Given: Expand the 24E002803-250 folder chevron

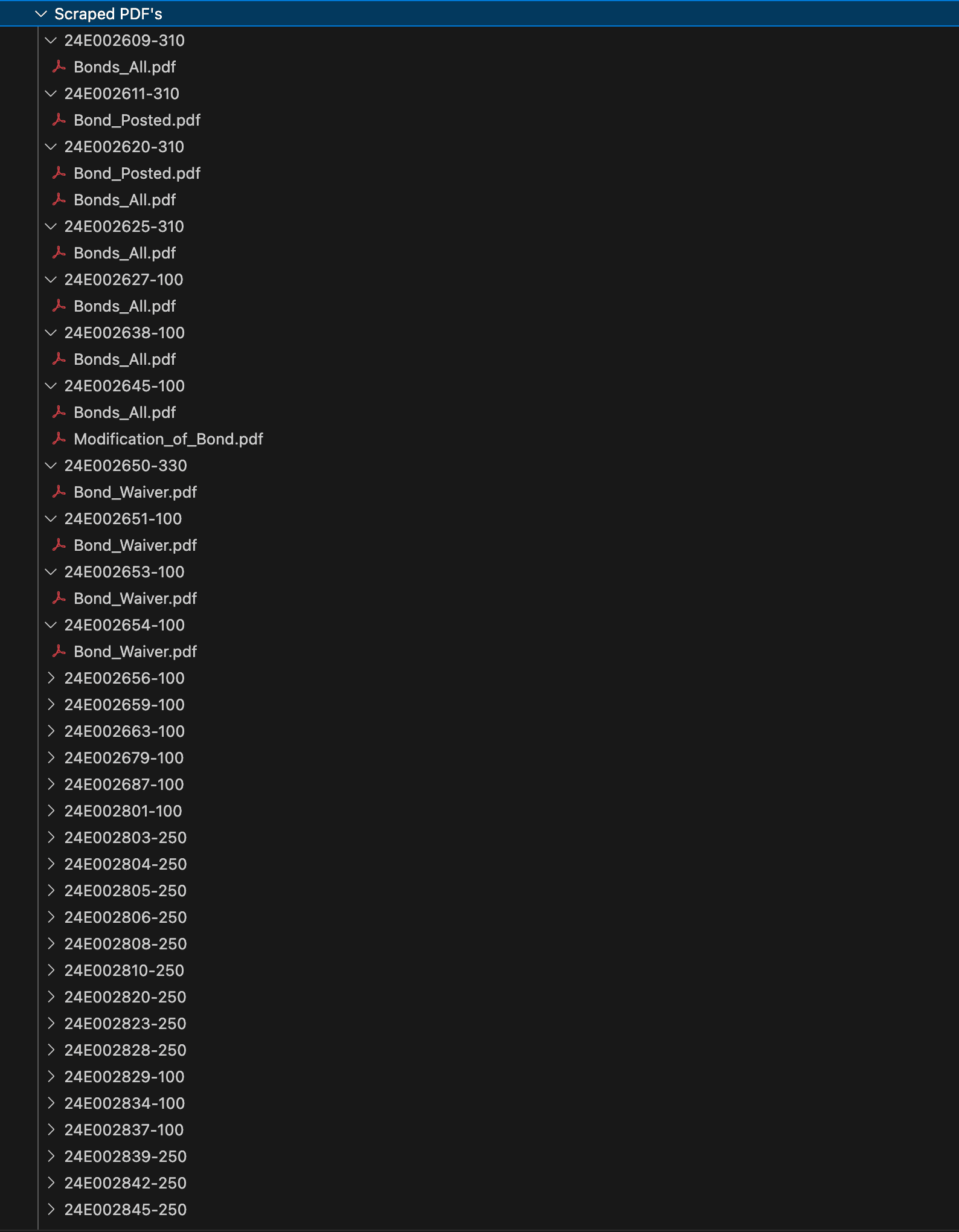Looking at the screenshot, I should tap(51, 838).
